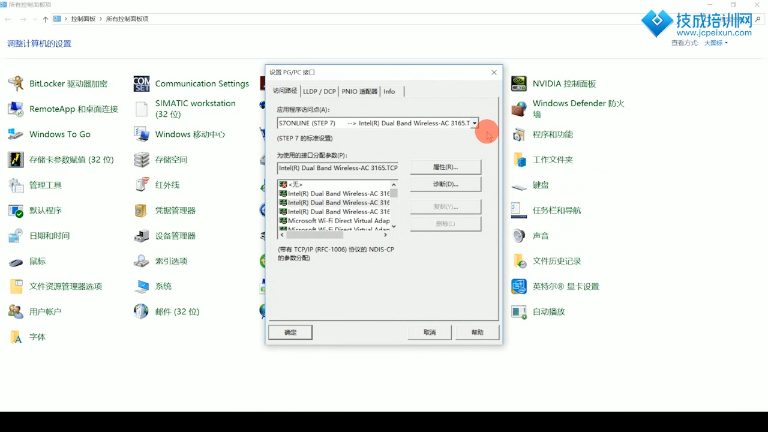Screen dimensions: 768x432
Task: Open 查看方式 大图标 dropdown
Action: 716,43
